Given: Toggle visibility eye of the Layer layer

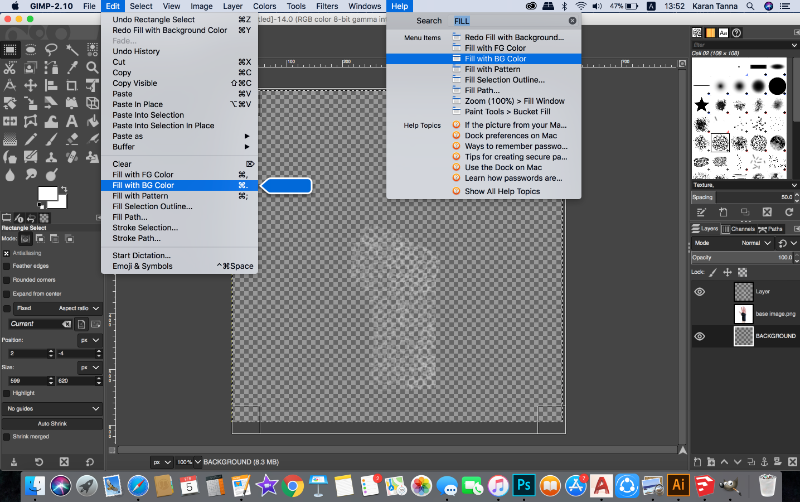Looking at the screenshot, I should (700, 292).
